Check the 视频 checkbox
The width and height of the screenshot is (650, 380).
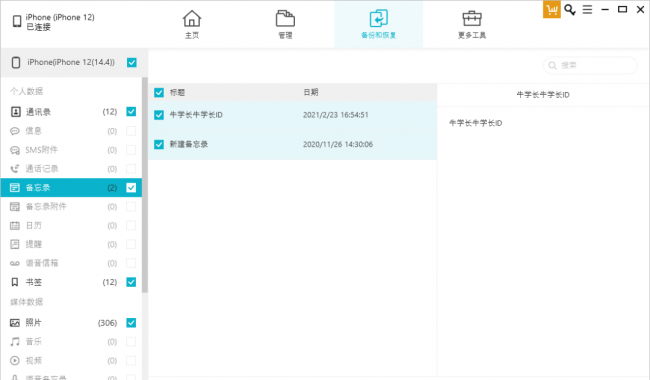pyautogui.click(x=131, y=361)
